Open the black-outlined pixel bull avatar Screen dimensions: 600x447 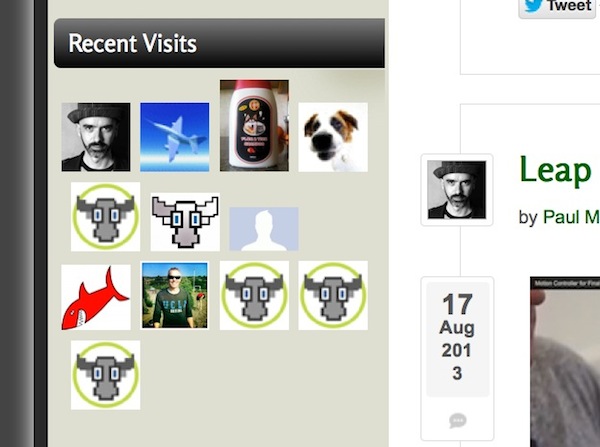point(185,222)
